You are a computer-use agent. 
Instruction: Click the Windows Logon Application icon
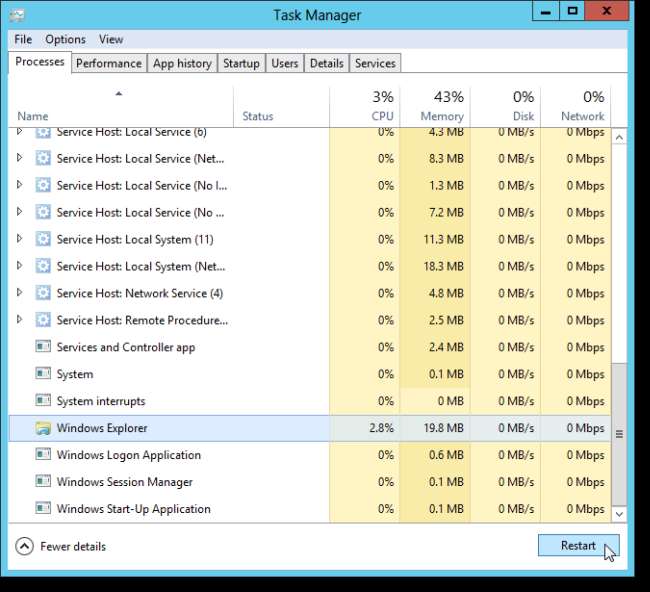tap(43, 455)
